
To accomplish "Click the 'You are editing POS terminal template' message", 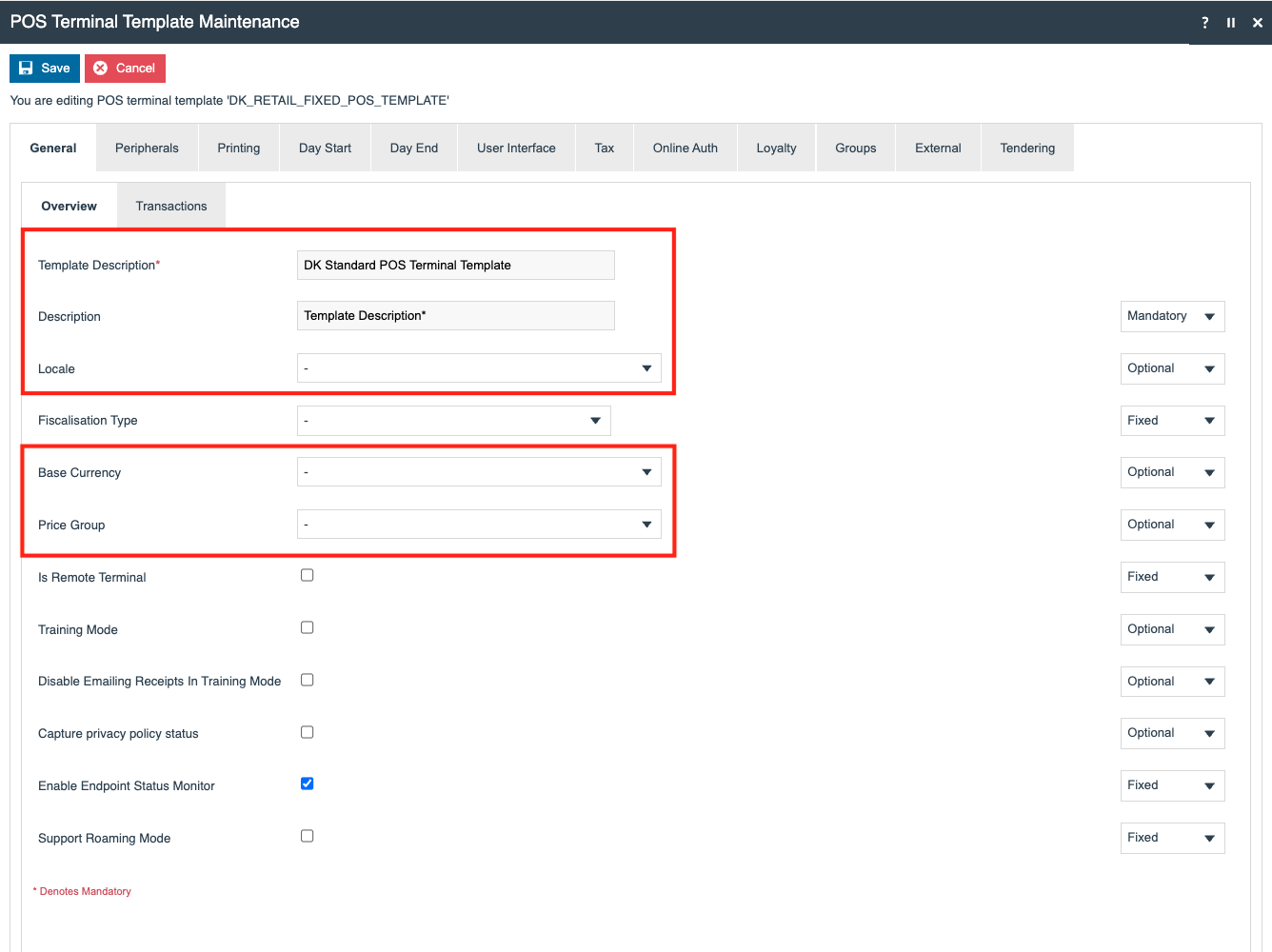I will point(229,100).
